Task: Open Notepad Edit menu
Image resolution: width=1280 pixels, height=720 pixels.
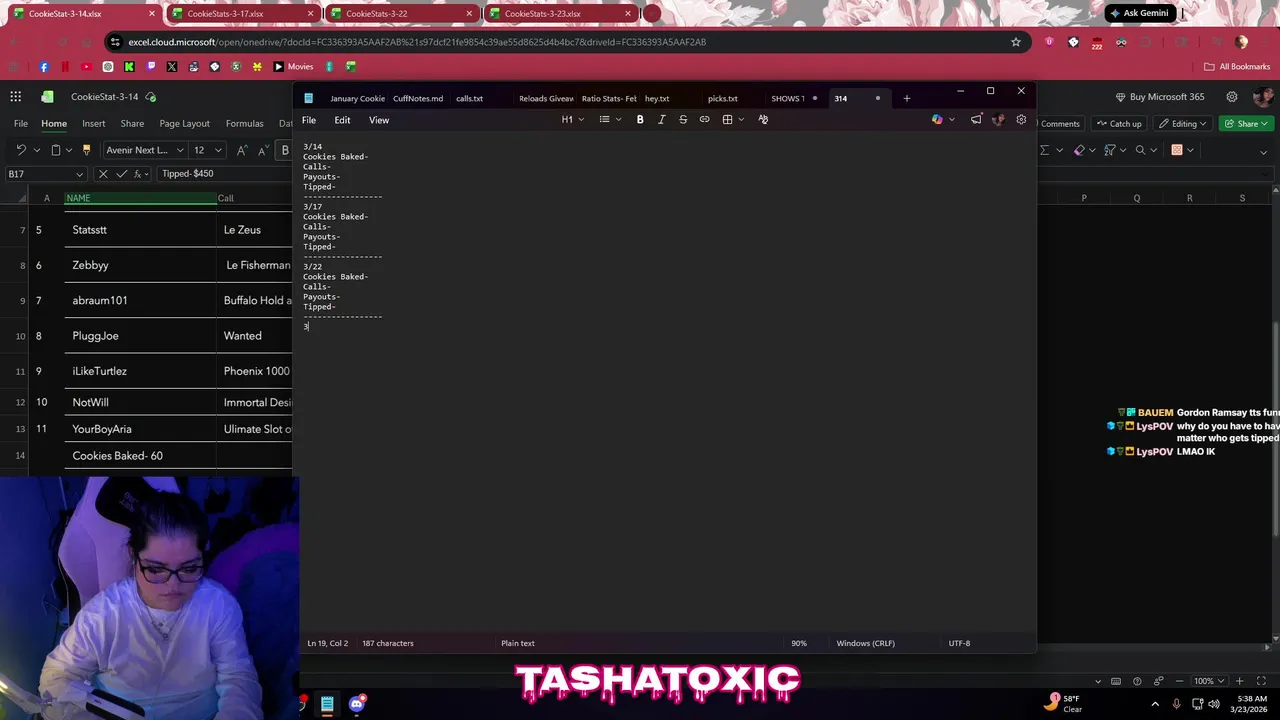Action: pos(342,120)
